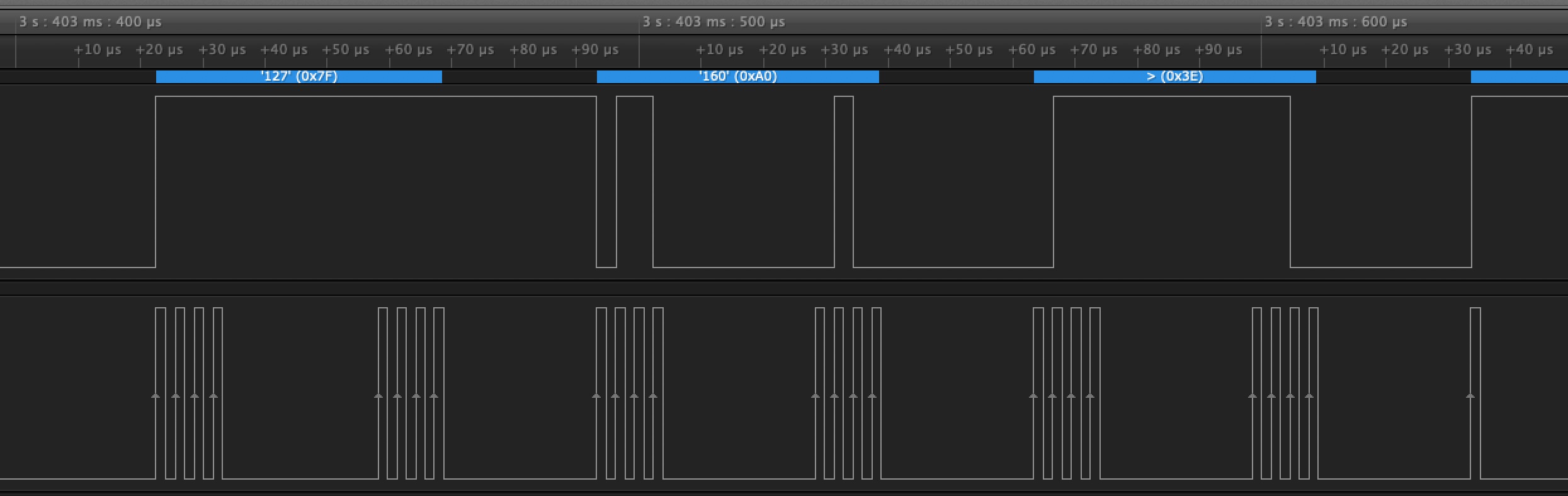Click the +90 µs tick in the 500 µs section
Screen dimensions: 1568x496
tap(1219, 50)
